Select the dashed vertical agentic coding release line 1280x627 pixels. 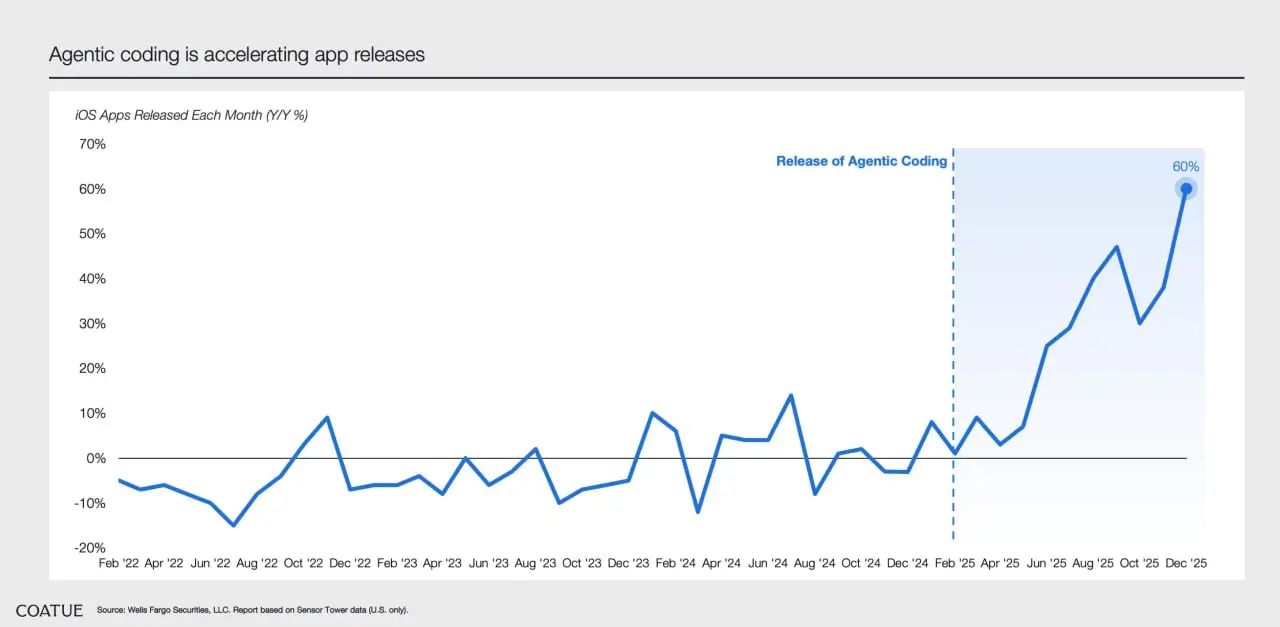pos(953,350)
